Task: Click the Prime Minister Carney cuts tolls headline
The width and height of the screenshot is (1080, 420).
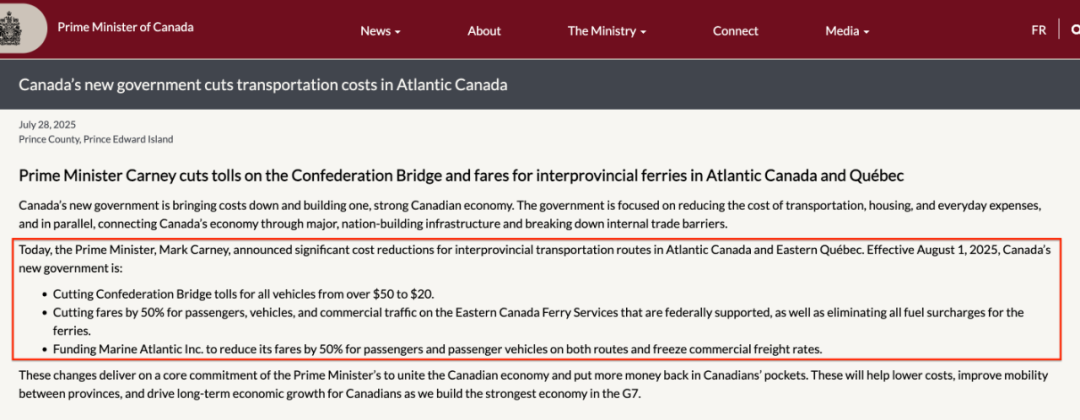Action: 461,176
